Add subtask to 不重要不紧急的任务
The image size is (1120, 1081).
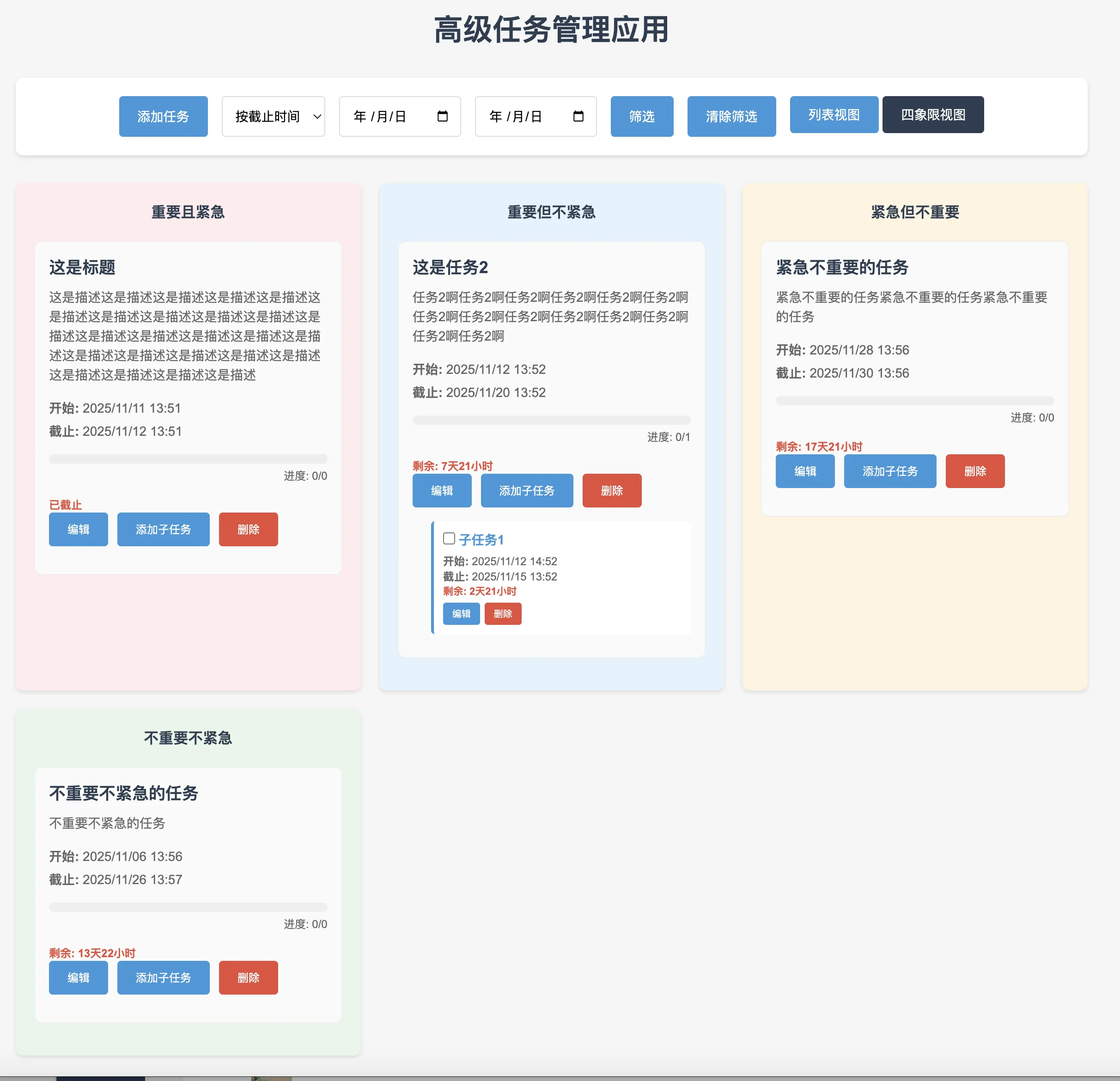coord(164,977)
